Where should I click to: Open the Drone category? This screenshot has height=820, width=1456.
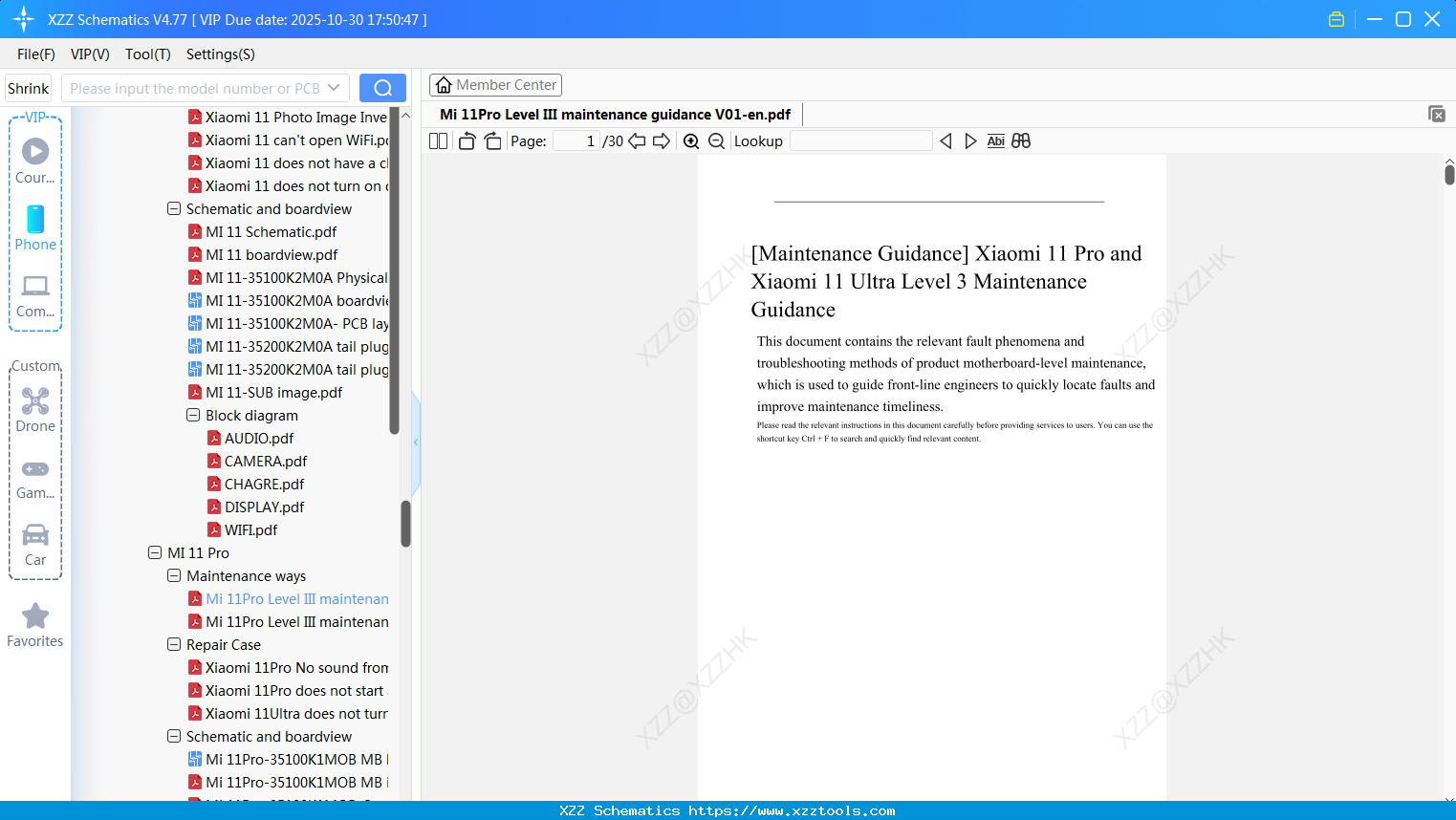pos(35,410)
